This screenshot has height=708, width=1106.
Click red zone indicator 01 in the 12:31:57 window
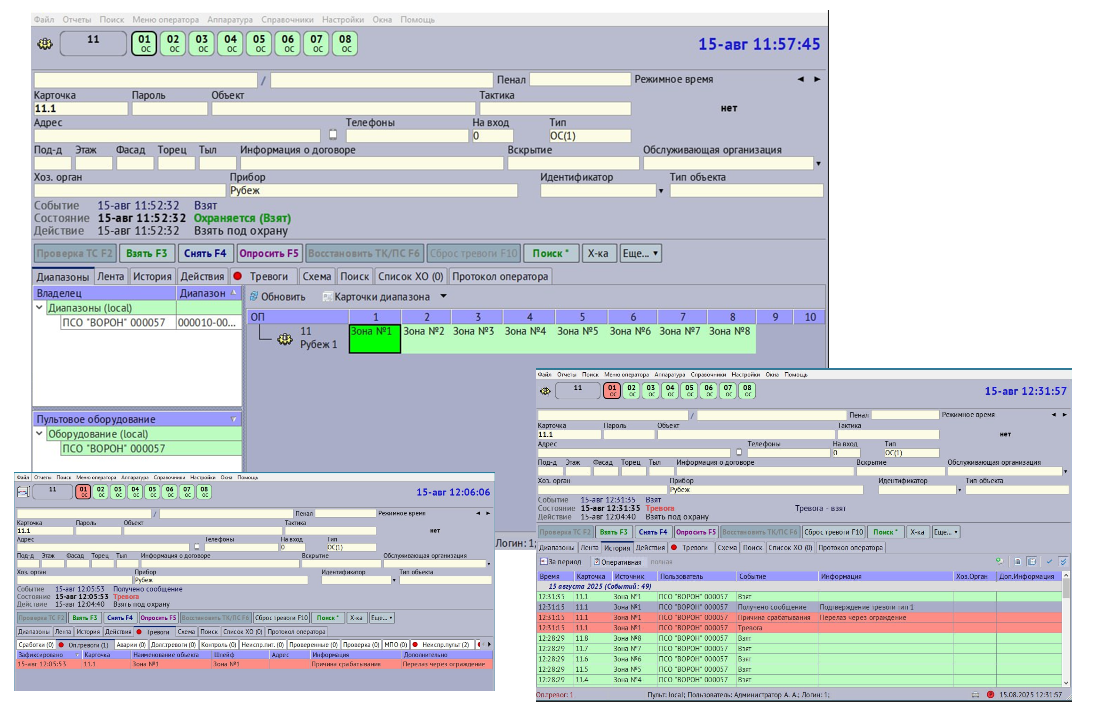pyautogui.click(x=612, y=391)
